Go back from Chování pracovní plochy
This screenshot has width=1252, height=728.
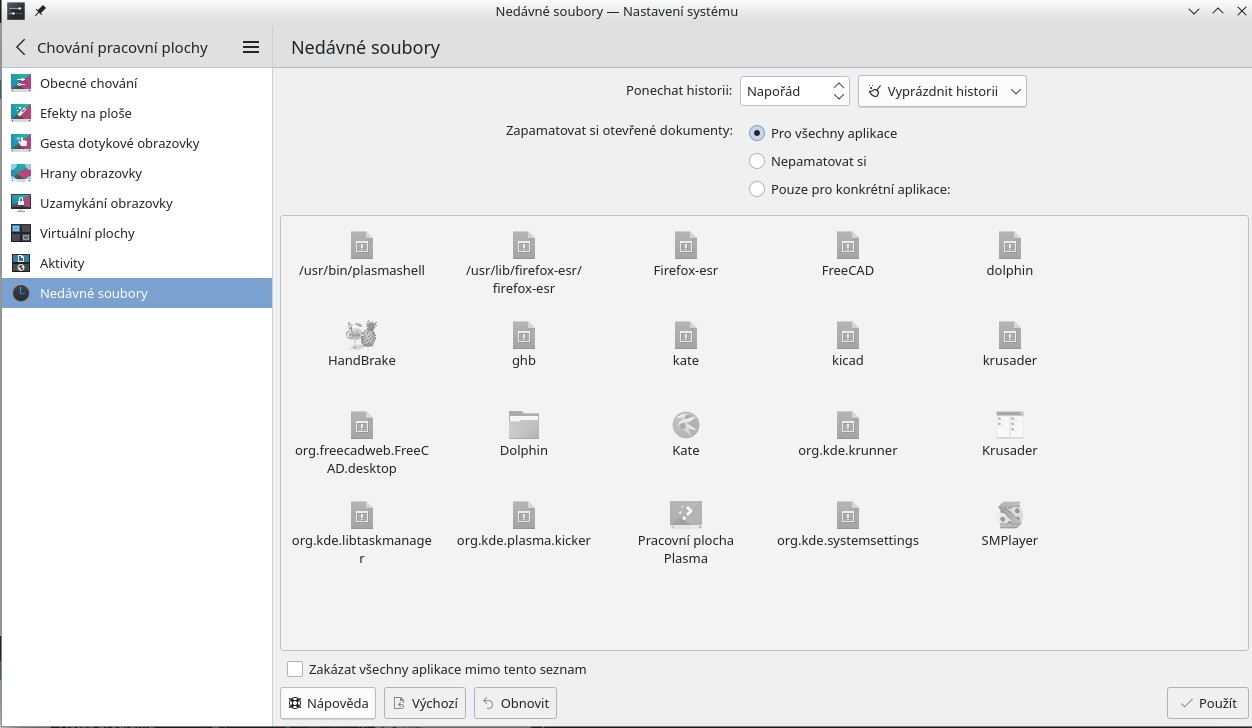pos(20,47)
